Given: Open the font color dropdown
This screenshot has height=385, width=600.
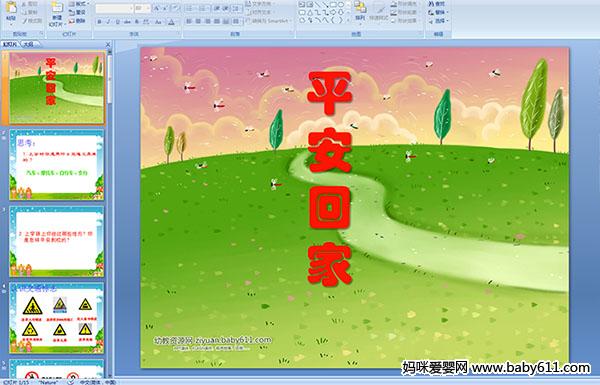Looking at the screenshot, I should pyautogui.click(x=171, y=22).
